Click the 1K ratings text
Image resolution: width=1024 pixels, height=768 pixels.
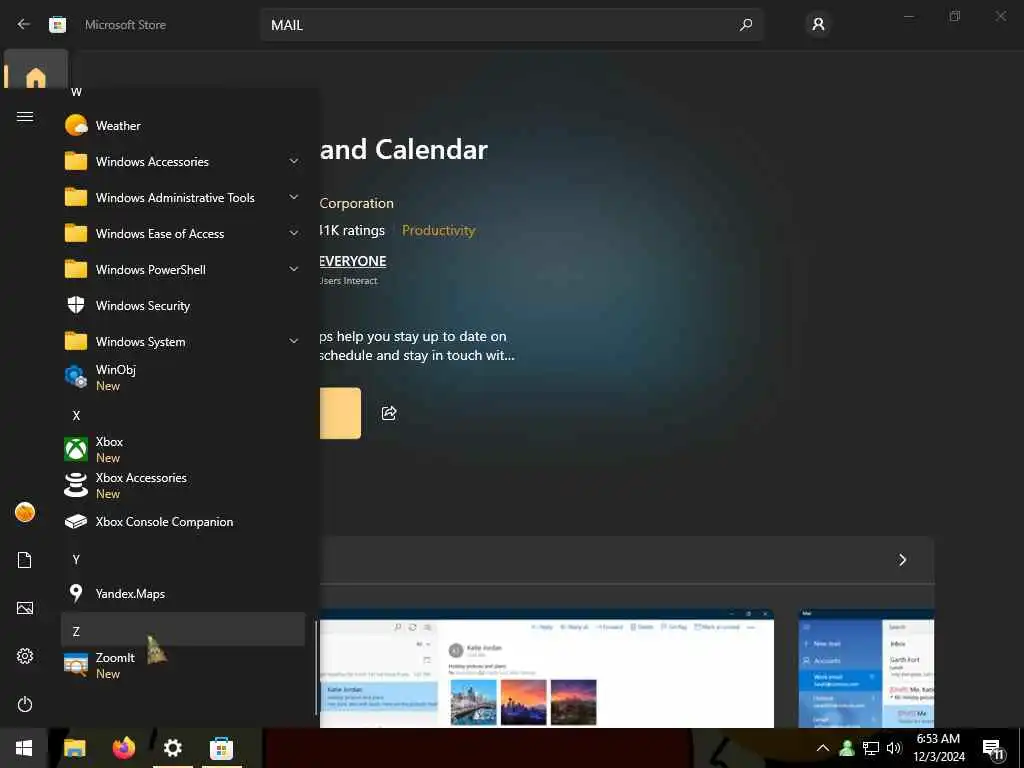click(x=353, y=231)
